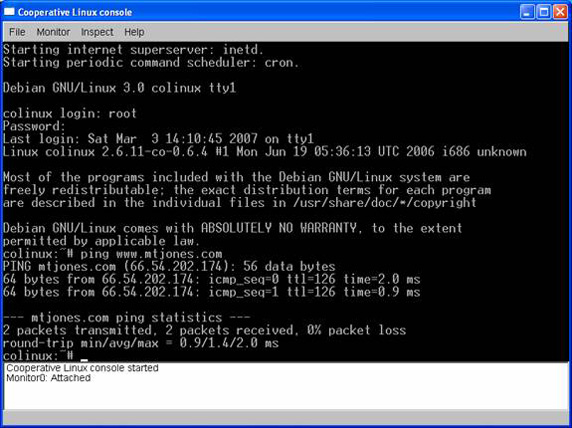Image resolution: width=572 pixels, height=428 pixels.
Task: Open the Monitor menu
Action: [53, 32]
